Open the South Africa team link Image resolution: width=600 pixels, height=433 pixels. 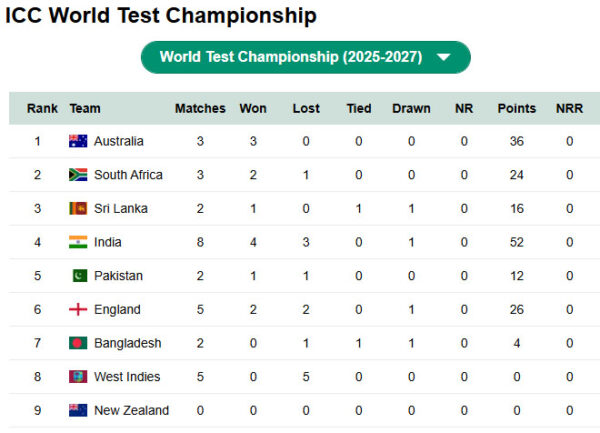pyautogui.click(x=128, y=175)
